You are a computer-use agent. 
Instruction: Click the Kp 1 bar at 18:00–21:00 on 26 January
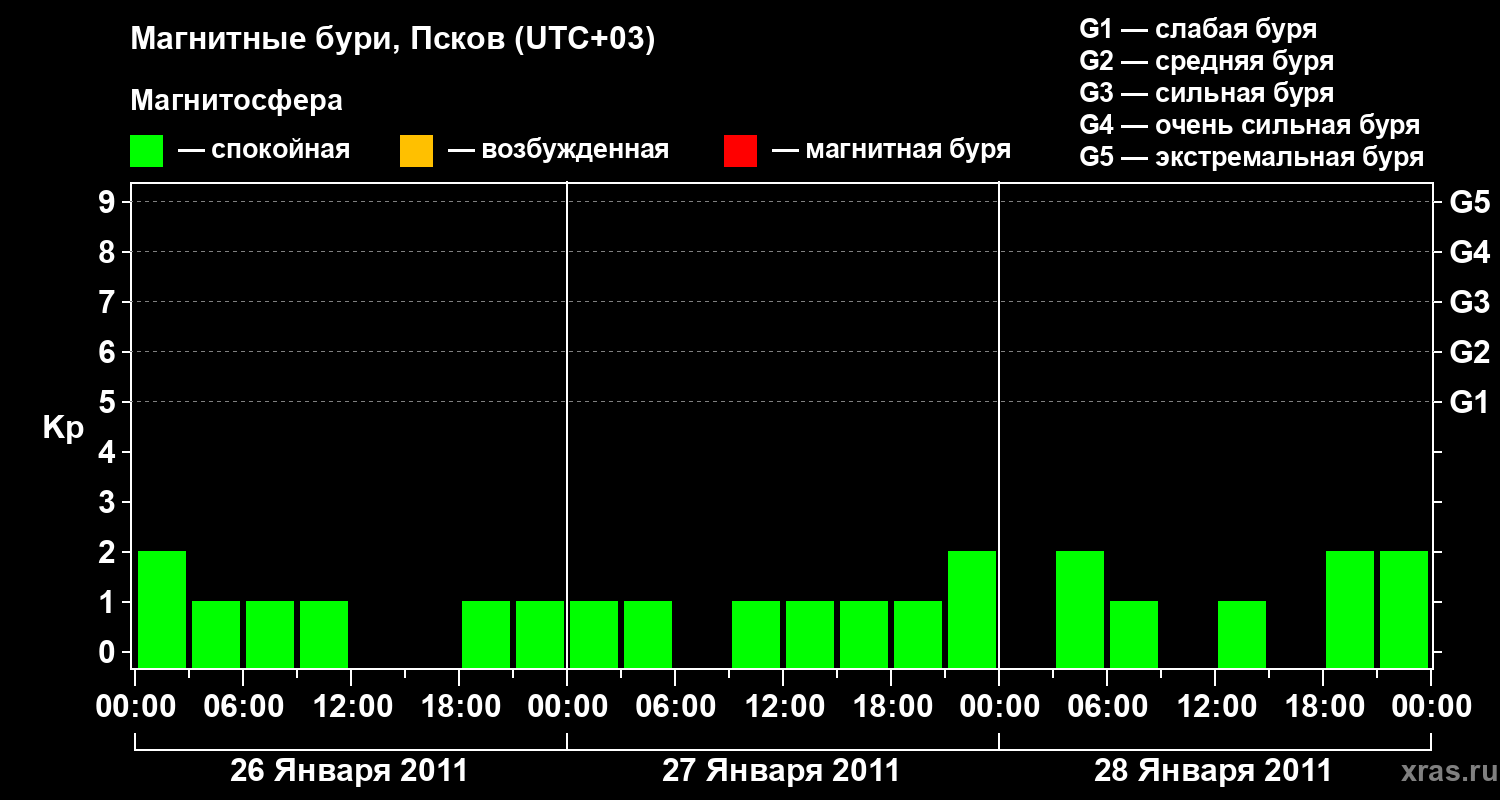[x=486, y=634]
